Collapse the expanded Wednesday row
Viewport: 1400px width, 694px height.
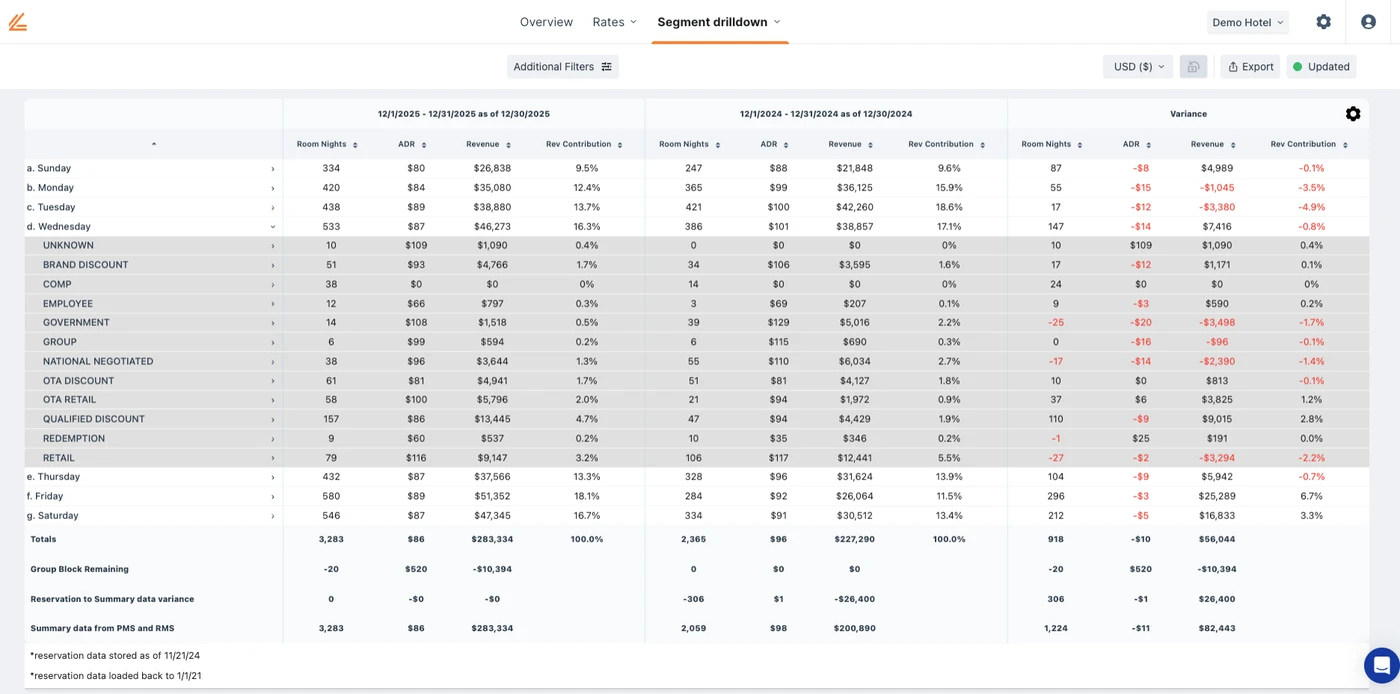tap(271, 226)
